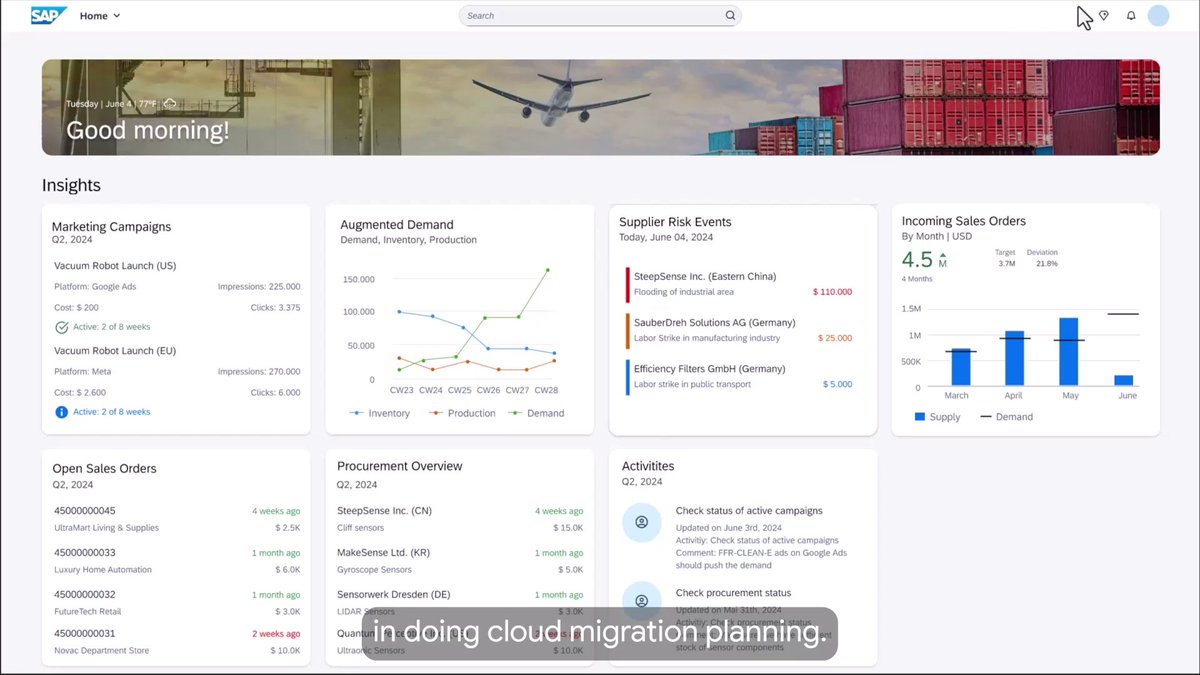
Task: Click the blue info icon for EU campaign
Action: click(61, 412)
